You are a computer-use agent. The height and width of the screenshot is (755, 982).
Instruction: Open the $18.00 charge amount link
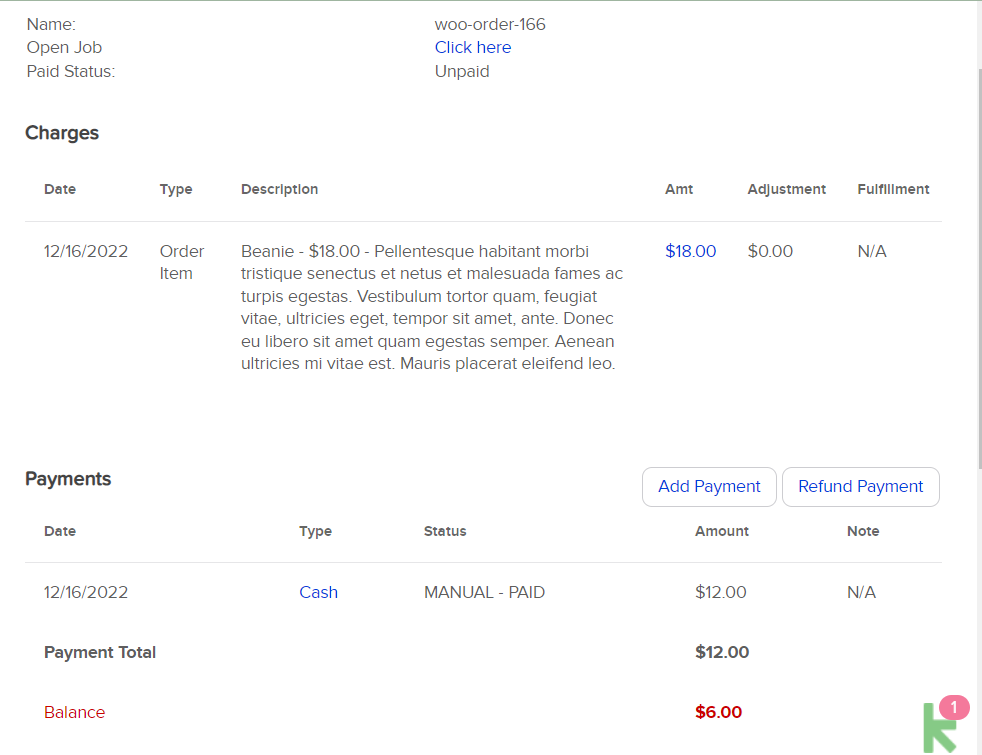click(690, 251)
